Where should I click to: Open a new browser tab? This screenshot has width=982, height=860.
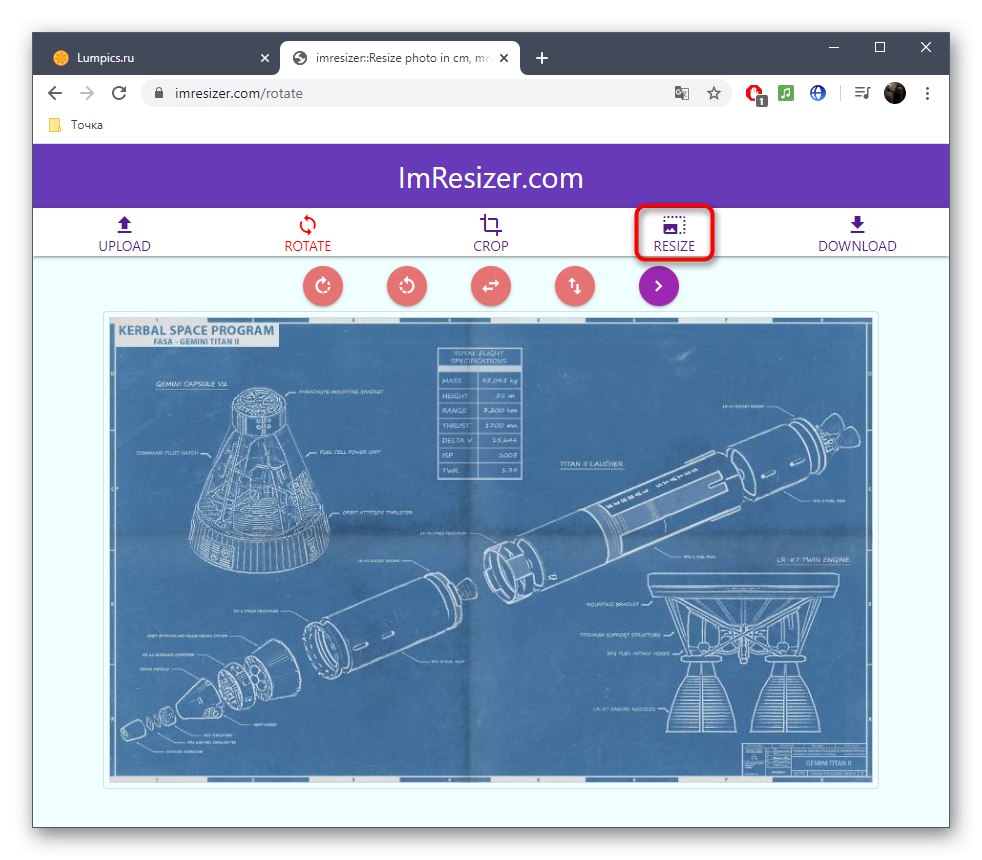tap(542, 58)
